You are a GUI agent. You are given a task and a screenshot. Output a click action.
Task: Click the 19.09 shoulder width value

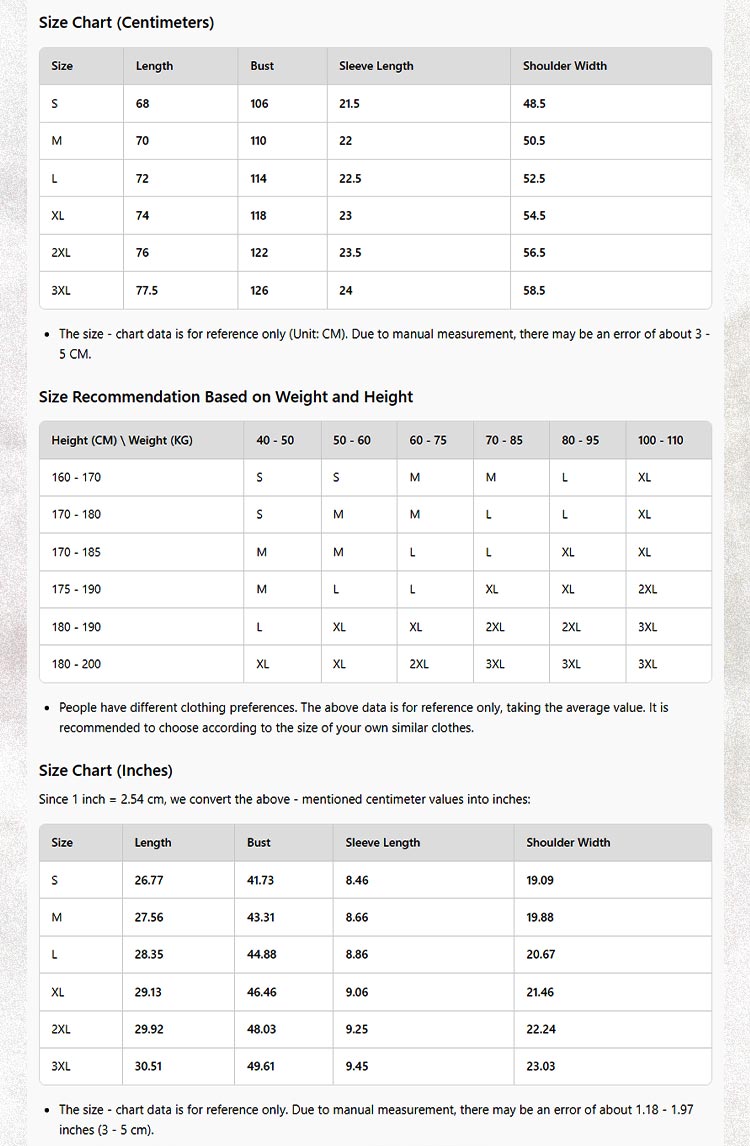[540, 880]
